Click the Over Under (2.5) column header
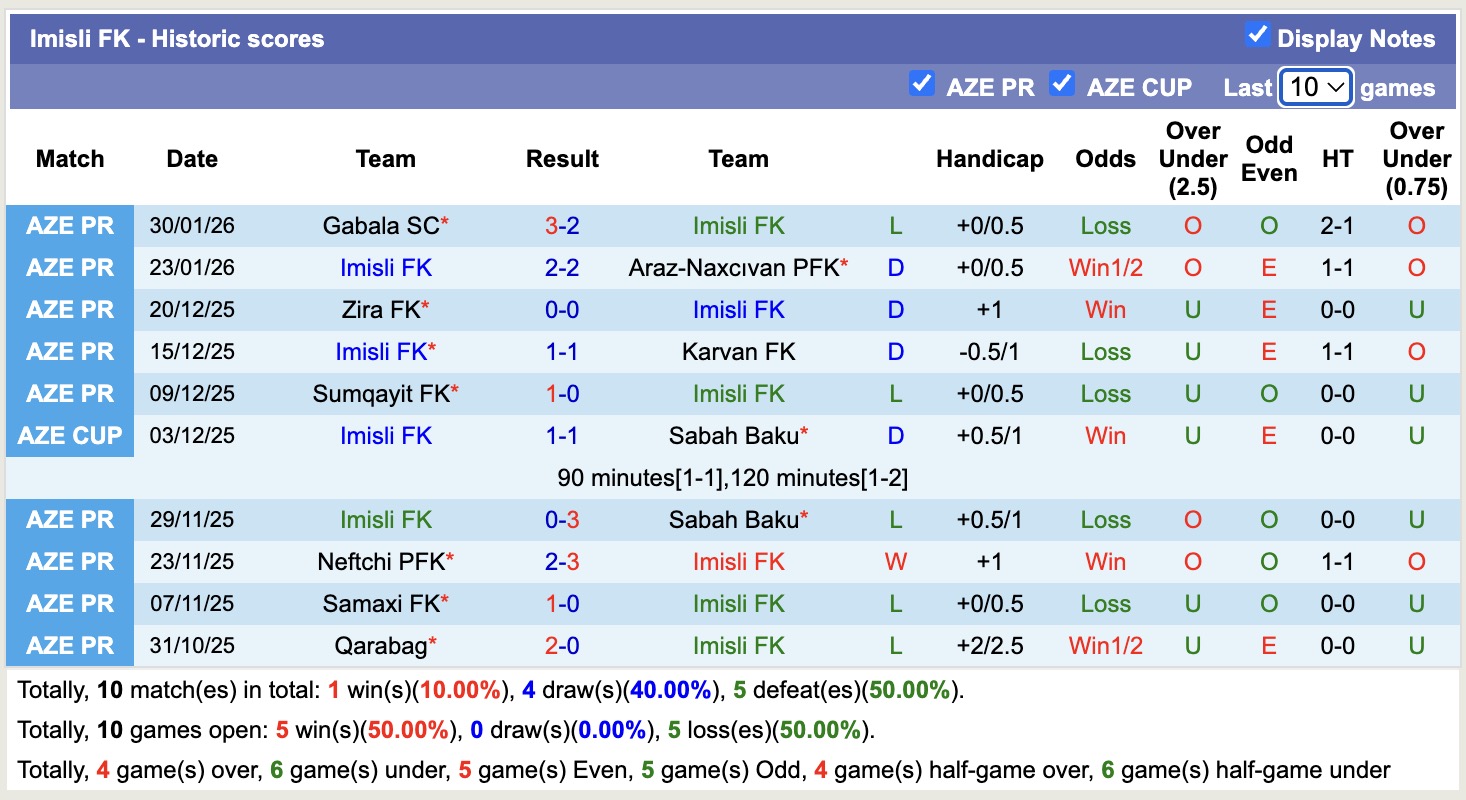Screen dimensions: 1466x800 1192,159
